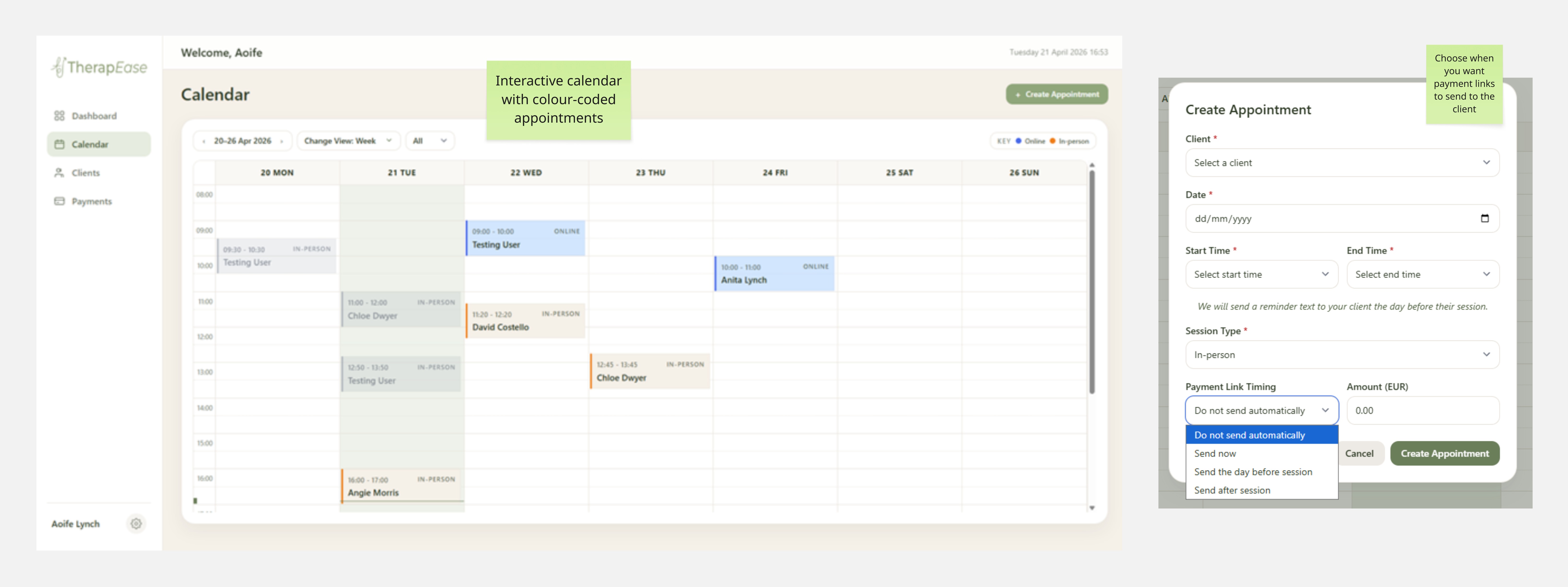Click the date and time text at top right

coord(1058,52)
